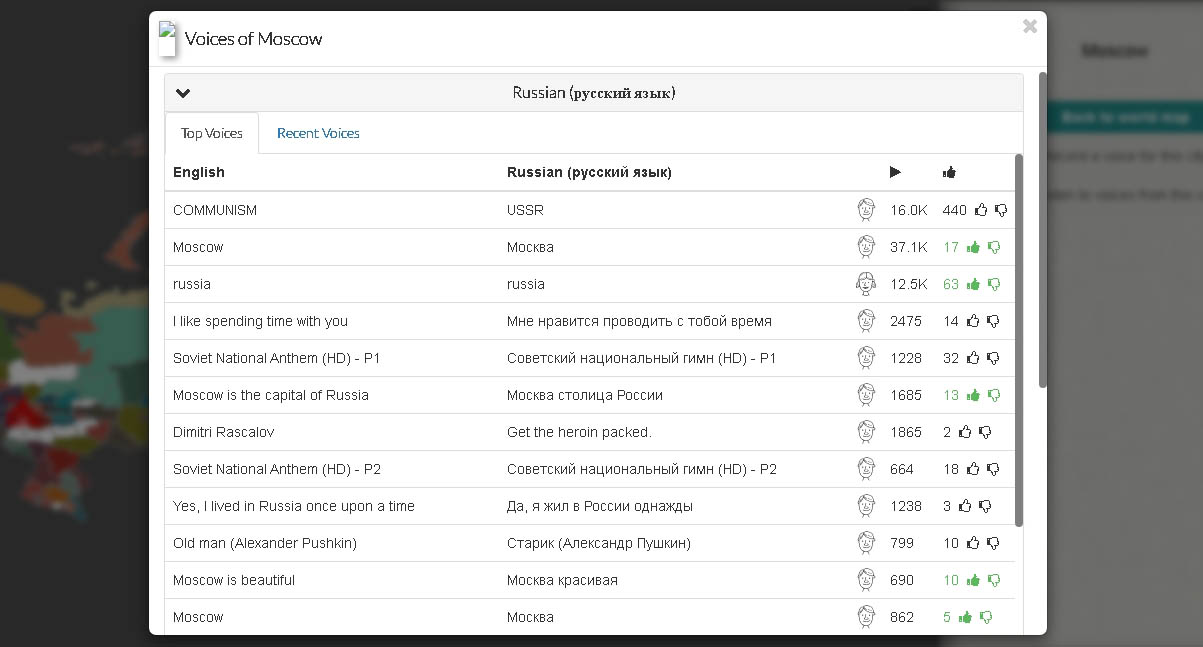Toggle the green dislike on Moscow is beautiful

click(993, 580)
